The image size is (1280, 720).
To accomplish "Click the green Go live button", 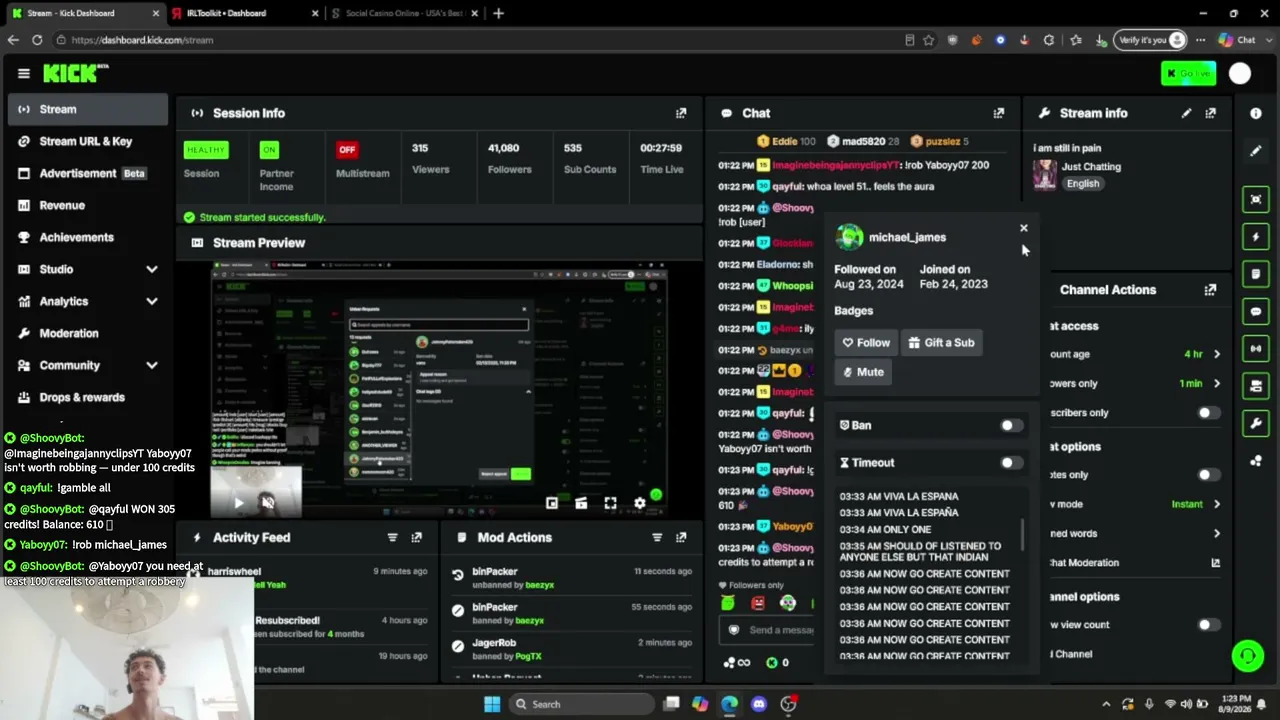I will [x=1188, y=73].
